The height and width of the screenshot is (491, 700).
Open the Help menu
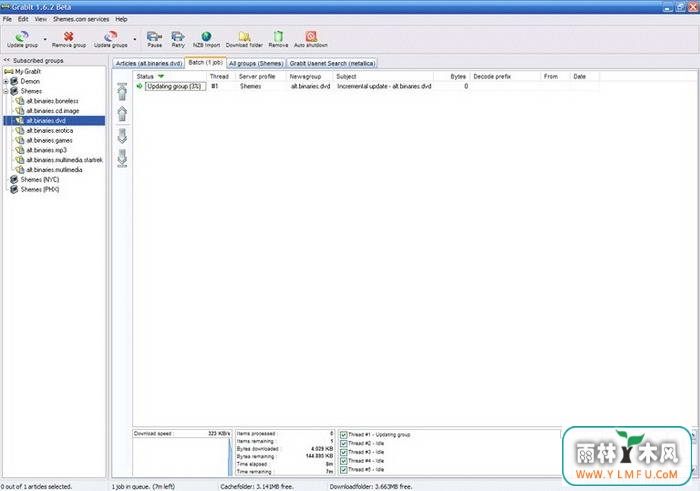[x=121, y=19]
